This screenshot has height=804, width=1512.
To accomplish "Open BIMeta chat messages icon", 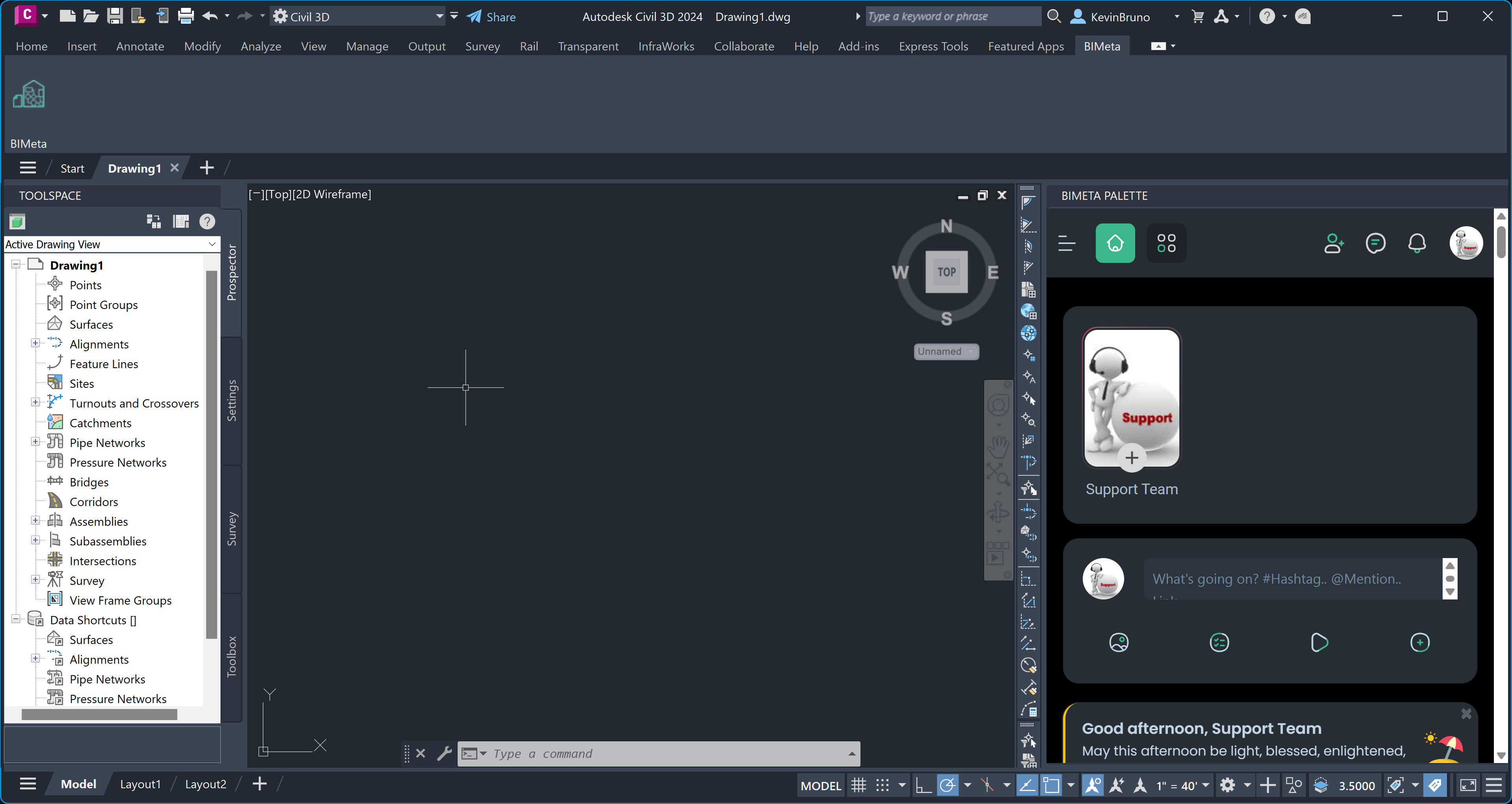I will tap(1375, 243).
